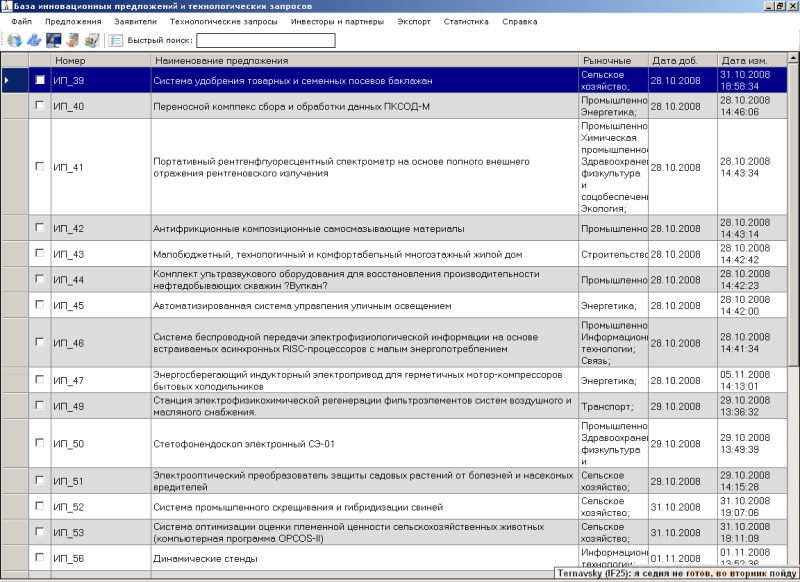Select 'Станция электрофизикохимической регенерации фильтроэлементов' cell

(365, 406)
